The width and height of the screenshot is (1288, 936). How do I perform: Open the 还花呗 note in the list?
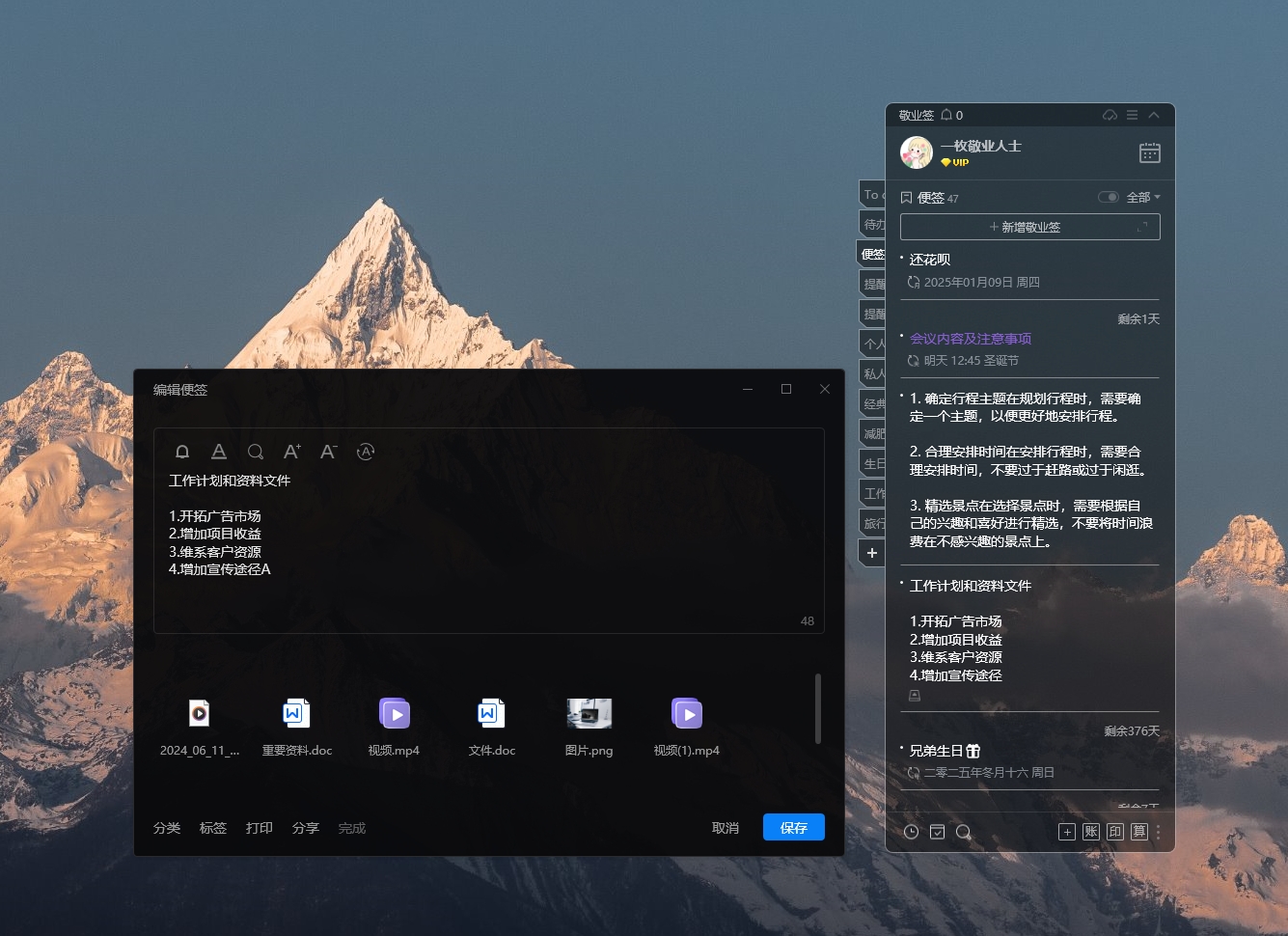[x=930, y=260]
